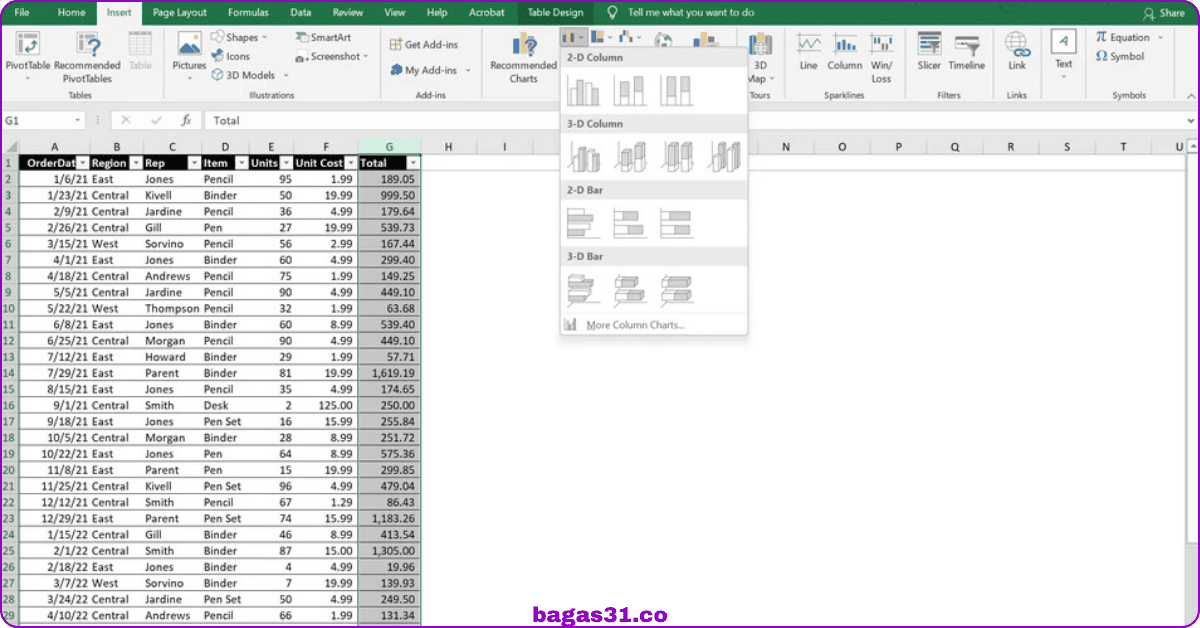Expand the Shapes dropdown
1200x628 pixels.
264,37
